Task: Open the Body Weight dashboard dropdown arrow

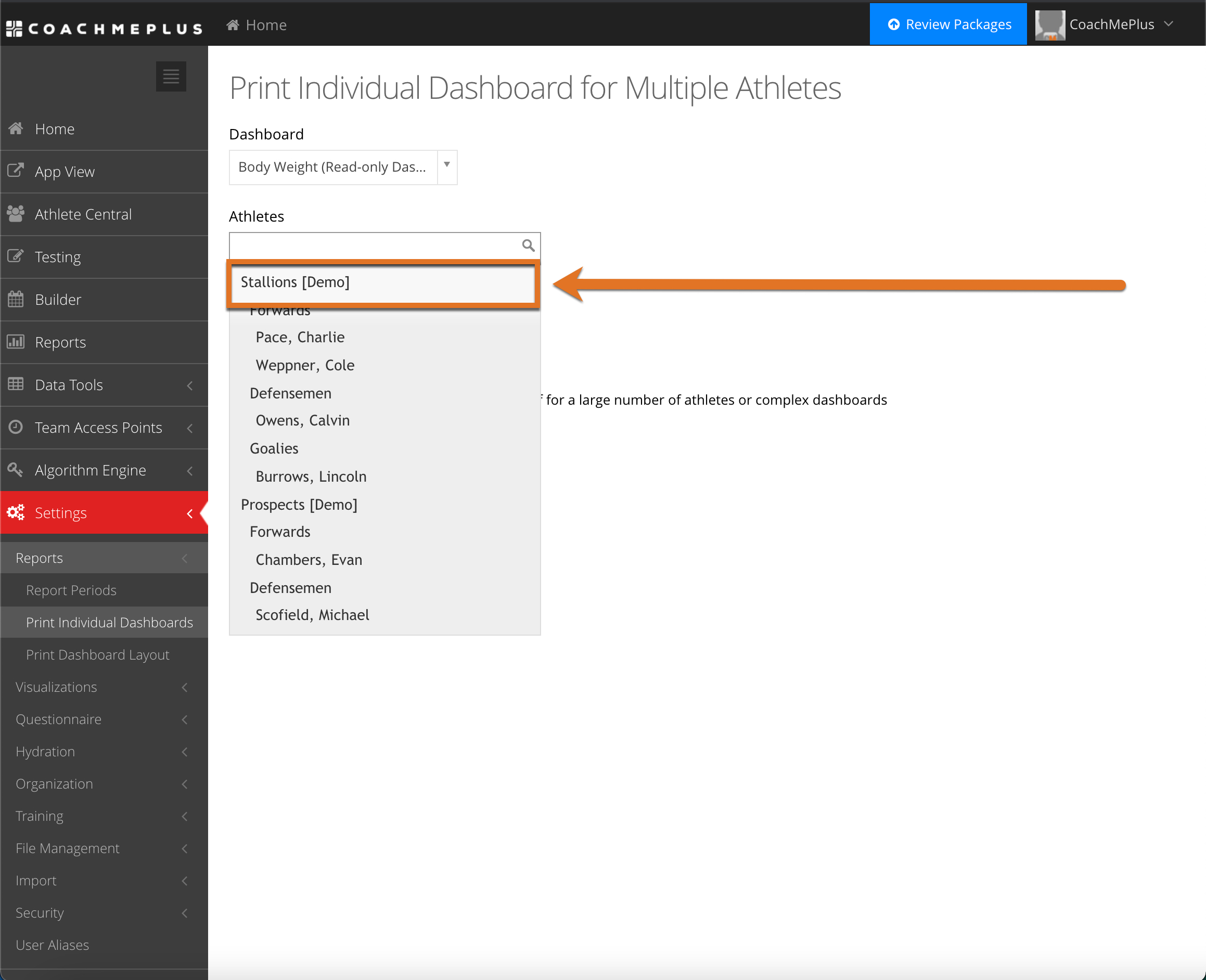Action: point(446,167)
